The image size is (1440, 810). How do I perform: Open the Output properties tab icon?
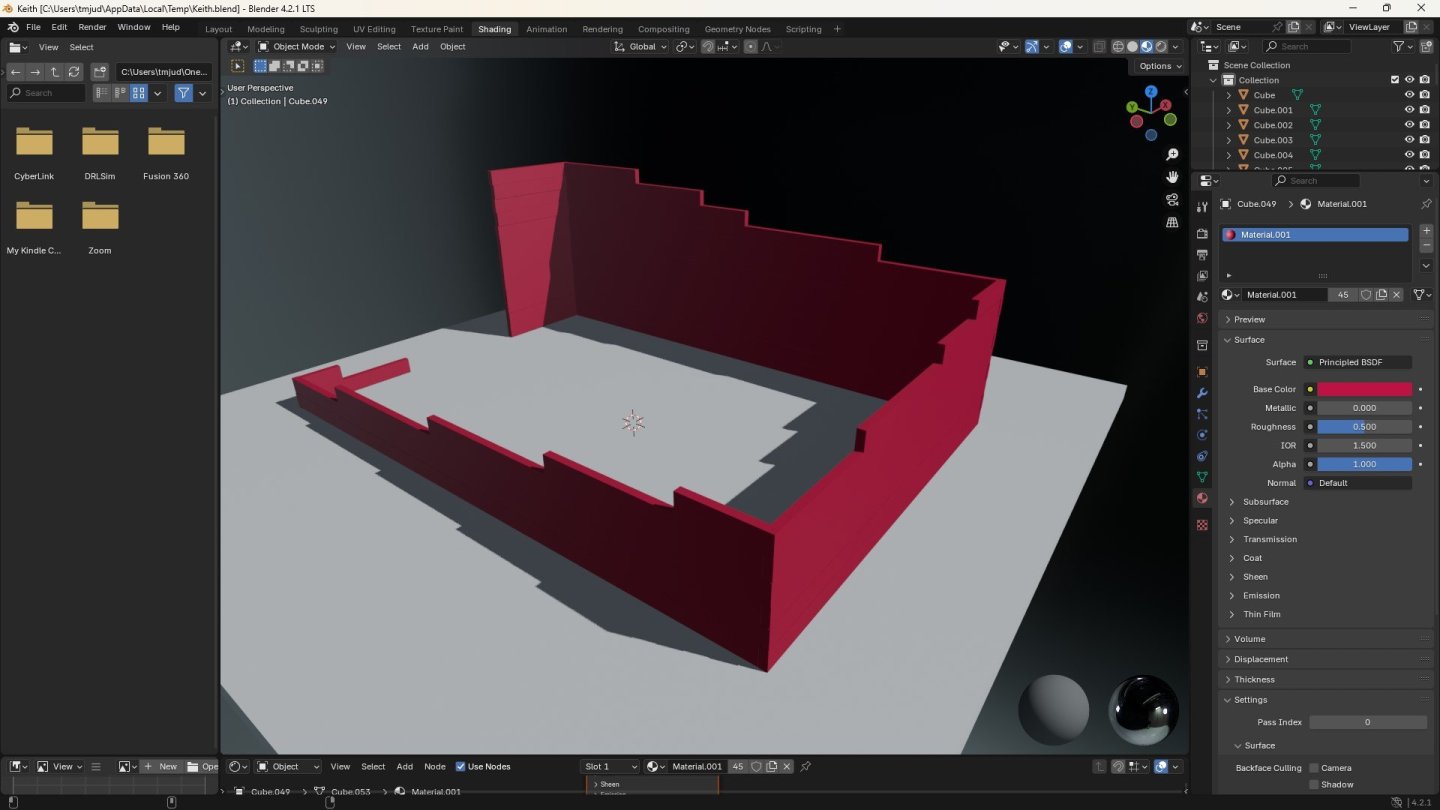tap(1202, 255)
